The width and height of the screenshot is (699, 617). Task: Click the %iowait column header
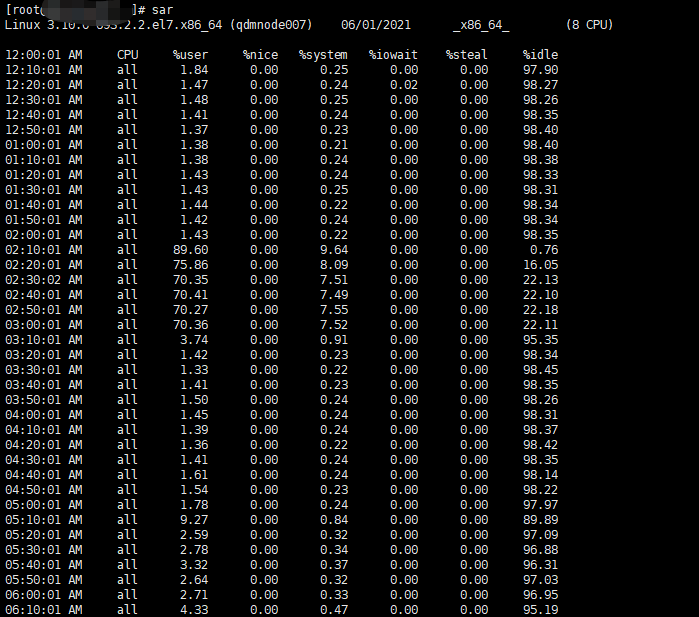[393, 55]
